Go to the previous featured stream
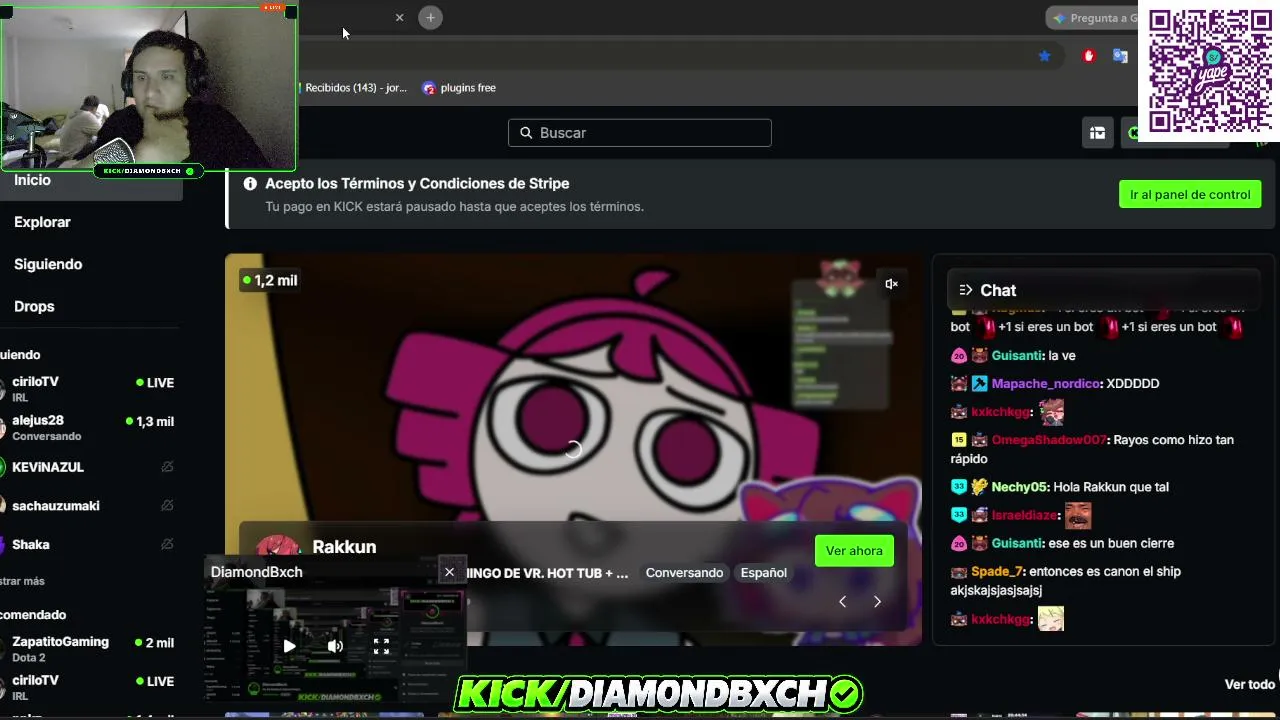The width and height of the screenshot is (1280, 720). coord(842,601)
